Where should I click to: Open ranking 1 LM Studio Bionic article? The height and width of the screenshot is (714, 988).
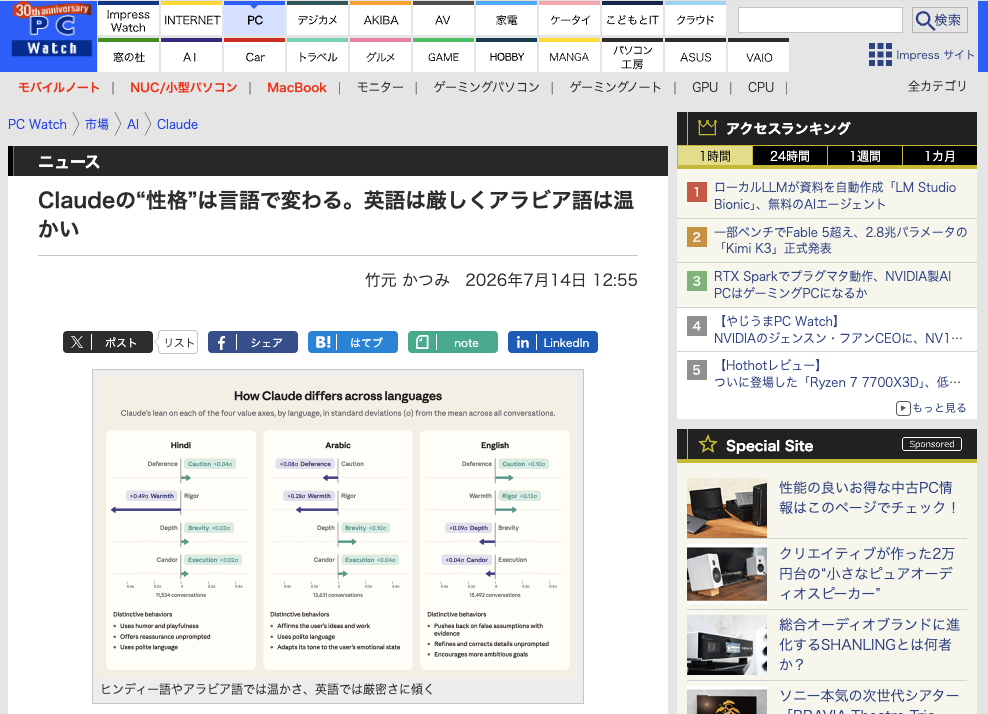834,195
